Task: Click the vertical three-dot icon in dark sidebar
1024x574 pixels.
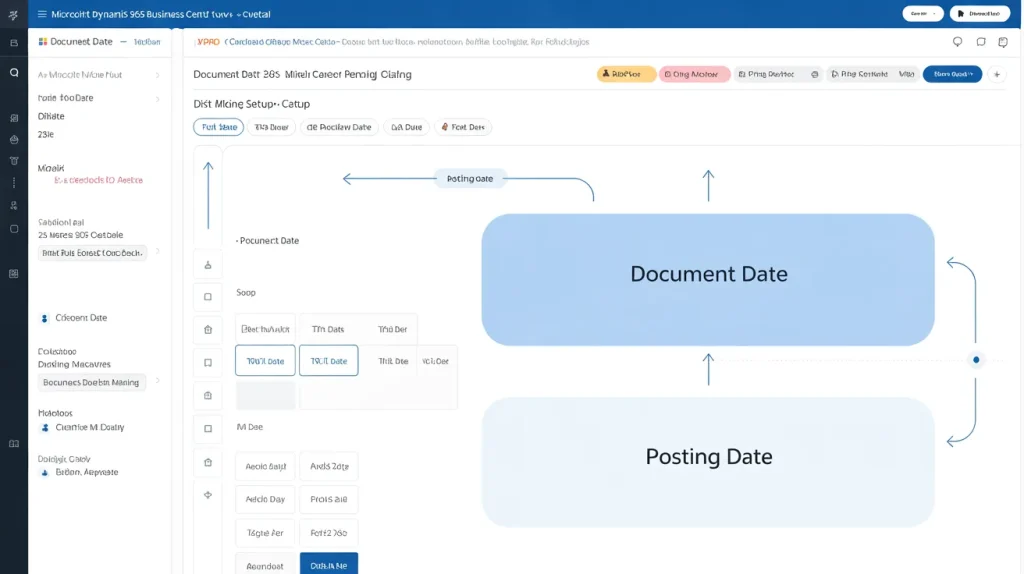Action: click(x=14, y=183)
